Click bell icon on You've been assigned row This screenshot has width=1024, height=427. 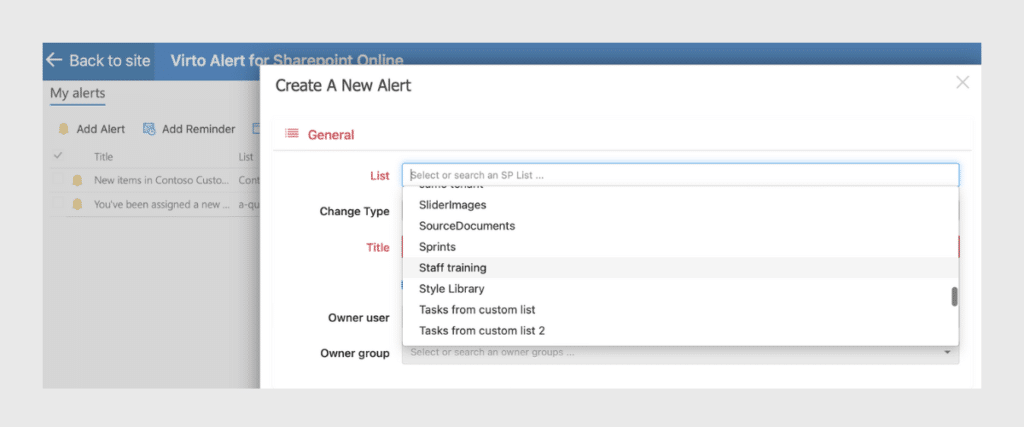pyautogui.click(x=77, y=204)
